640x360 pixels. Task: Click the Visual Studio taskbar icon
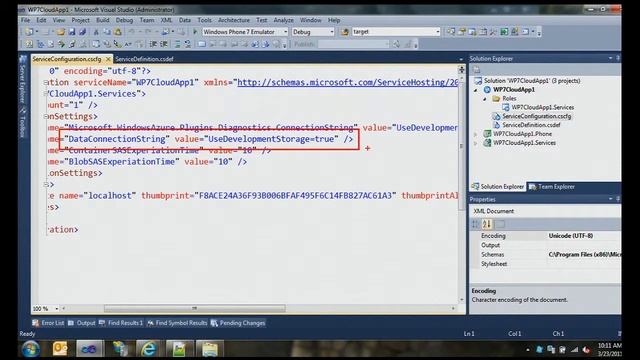(x=89, y=349)
